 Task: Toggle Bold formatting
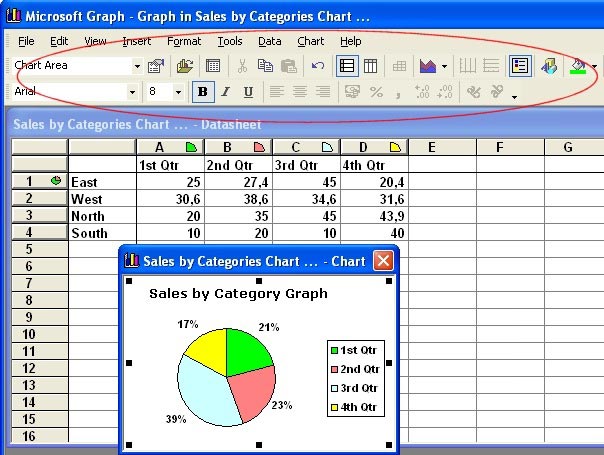click(x=203, y=92)
